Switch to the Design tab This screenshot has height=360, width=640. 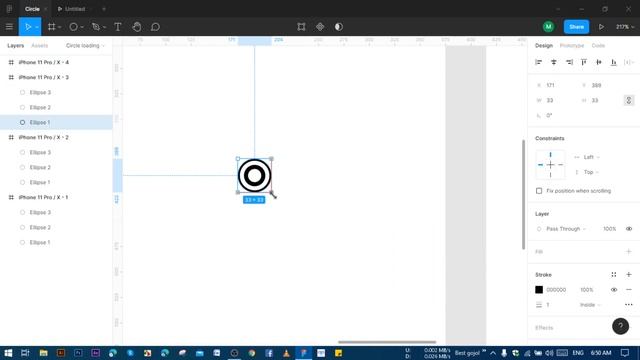coord(544,46)
